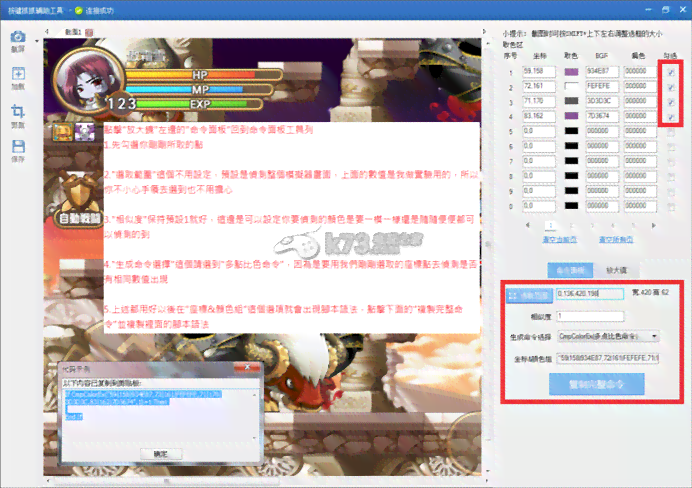Click the blue select range button

[530, 295]
